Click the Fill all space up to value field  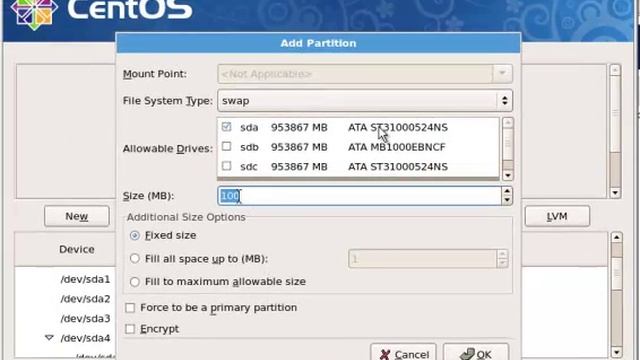coord(422,259)
